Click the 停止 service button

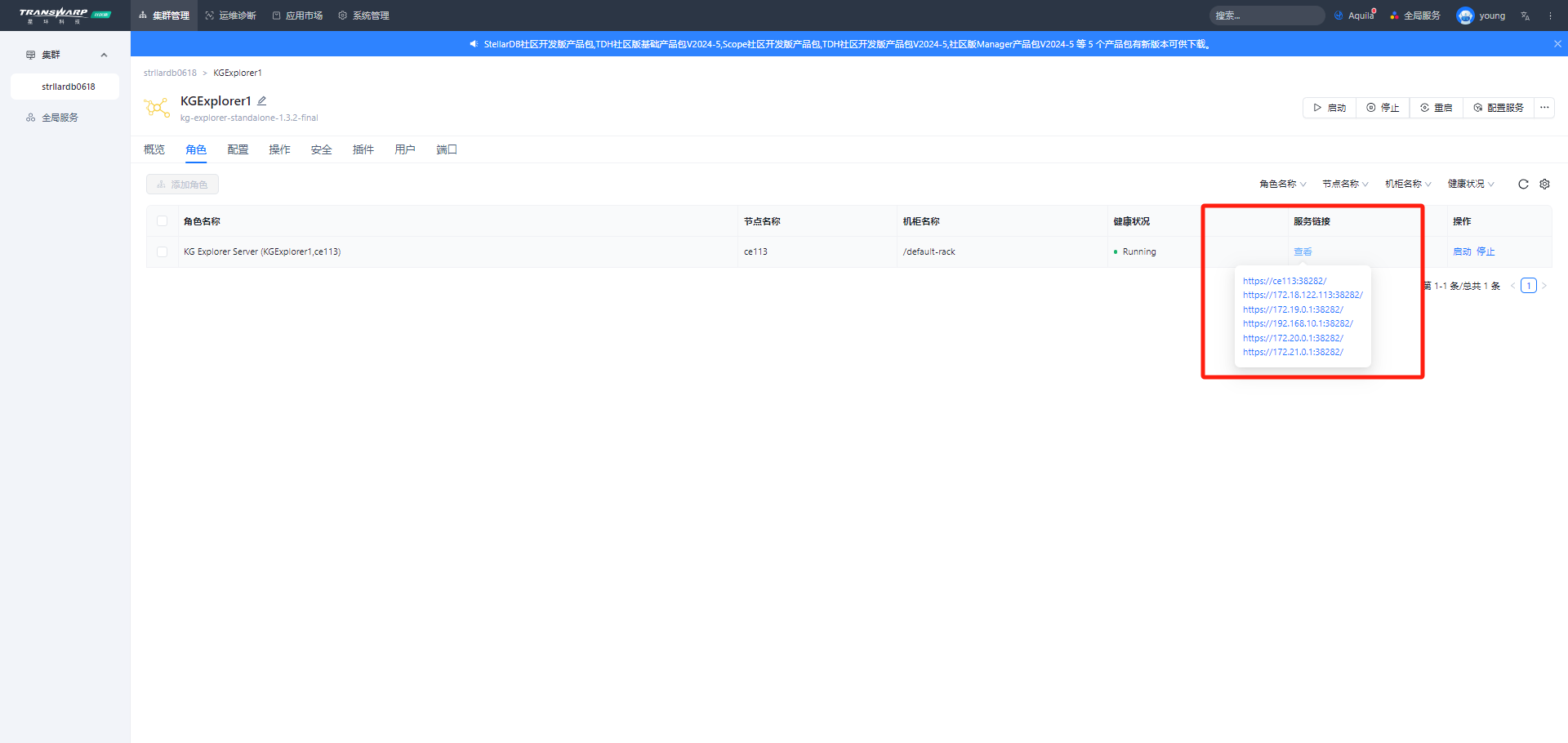coord(1383,108)
